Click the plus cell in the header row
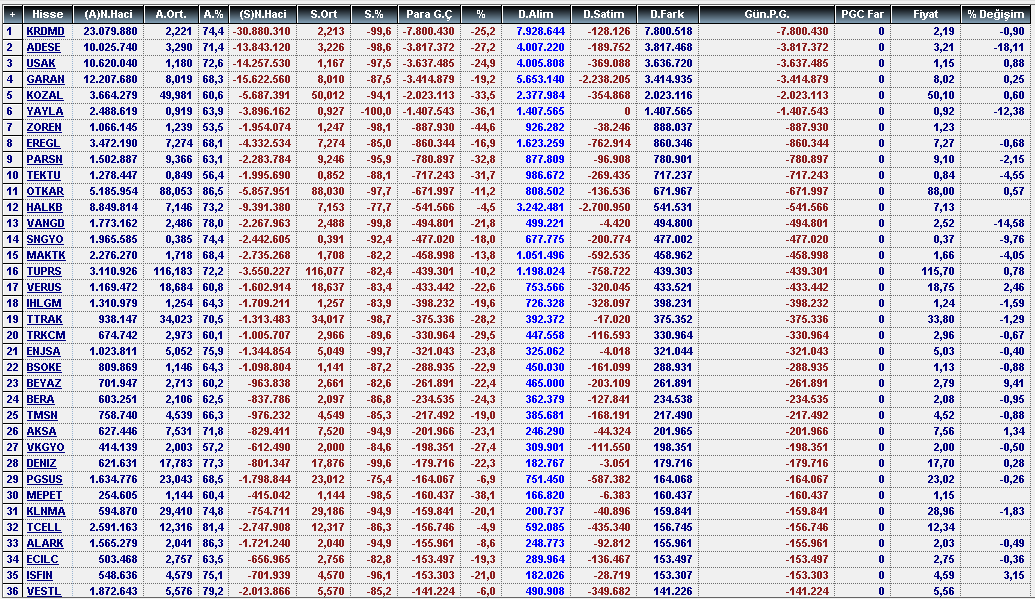Screen dimensions: 1035x599 tap(12, 15)
